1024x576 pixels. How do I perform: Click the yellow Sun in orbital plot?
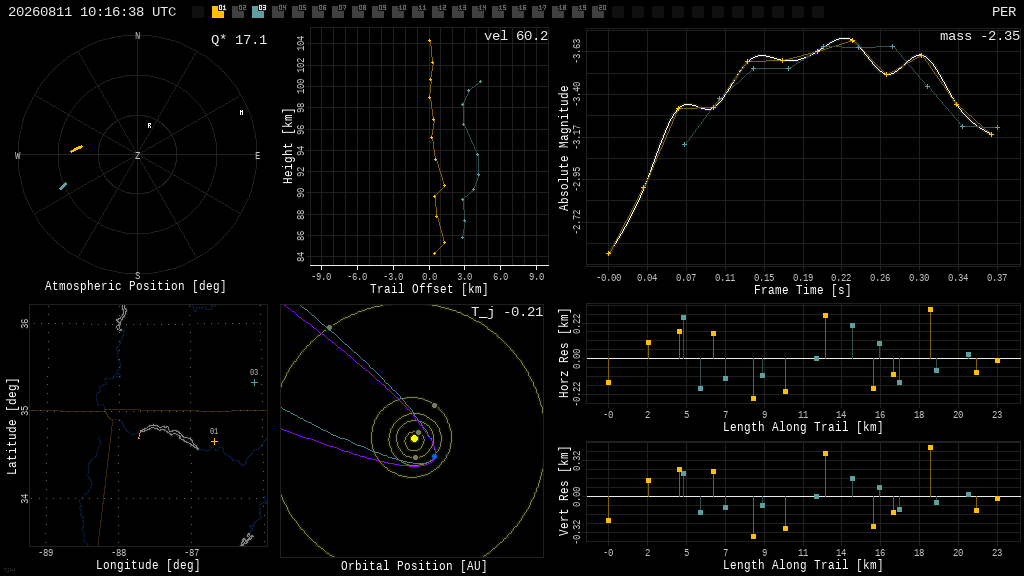(x=414, y=438)
